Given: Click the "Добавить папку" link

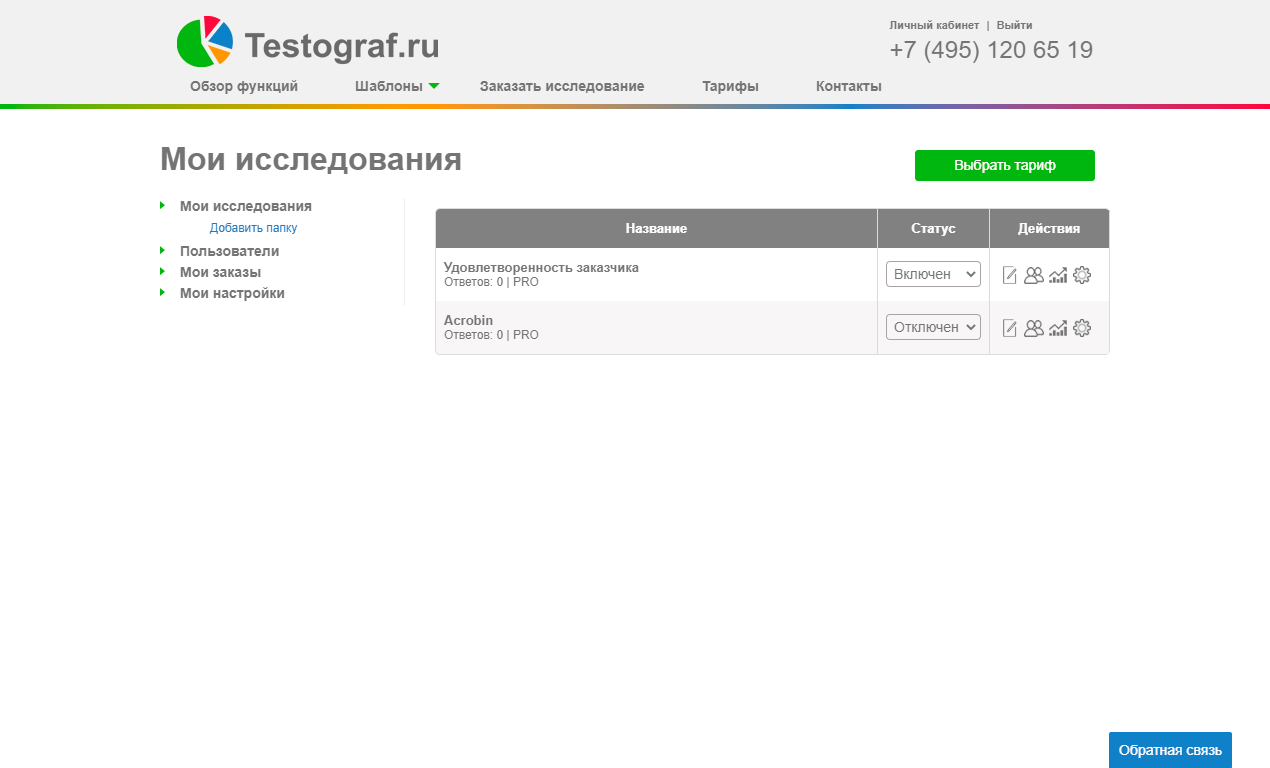Looking at the screenshot, I should tap(253, 228).
